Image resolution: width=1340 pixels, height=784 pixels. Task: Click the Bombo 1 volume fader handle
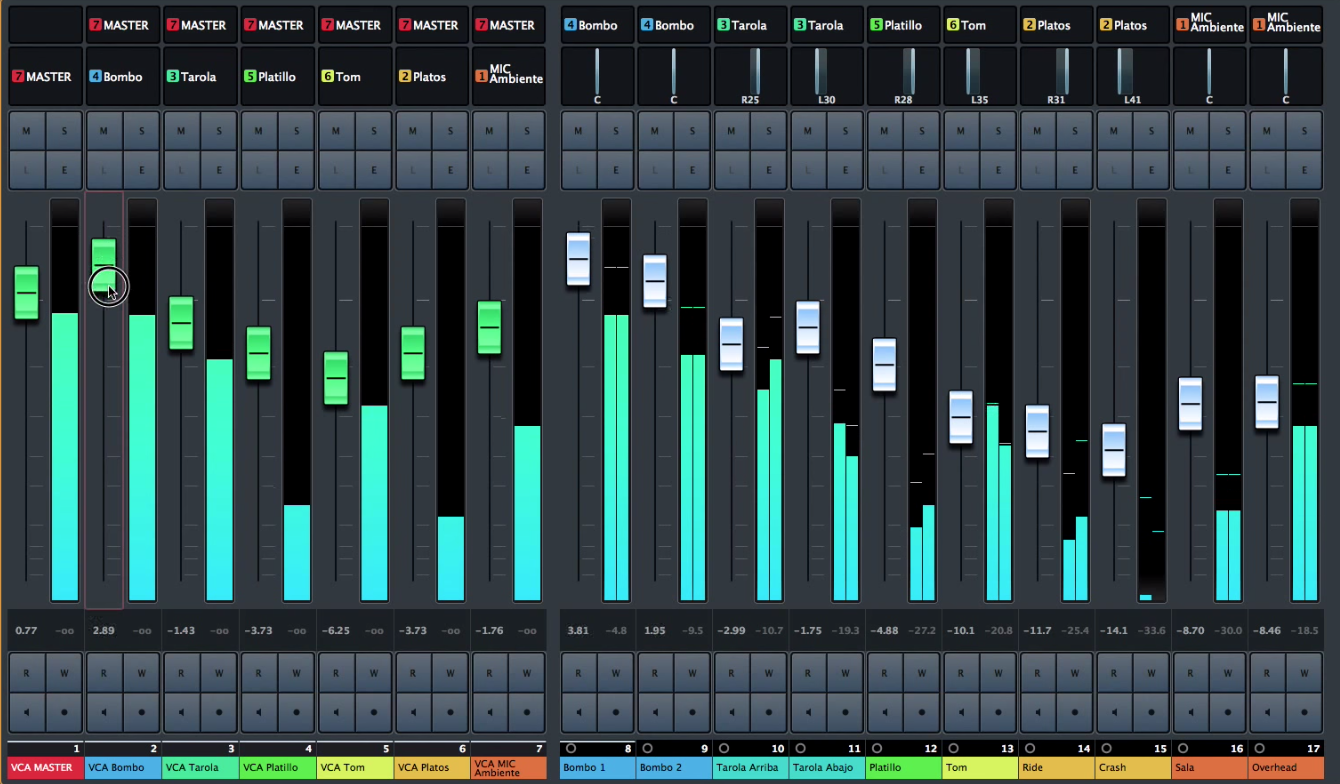coord(578,258)
